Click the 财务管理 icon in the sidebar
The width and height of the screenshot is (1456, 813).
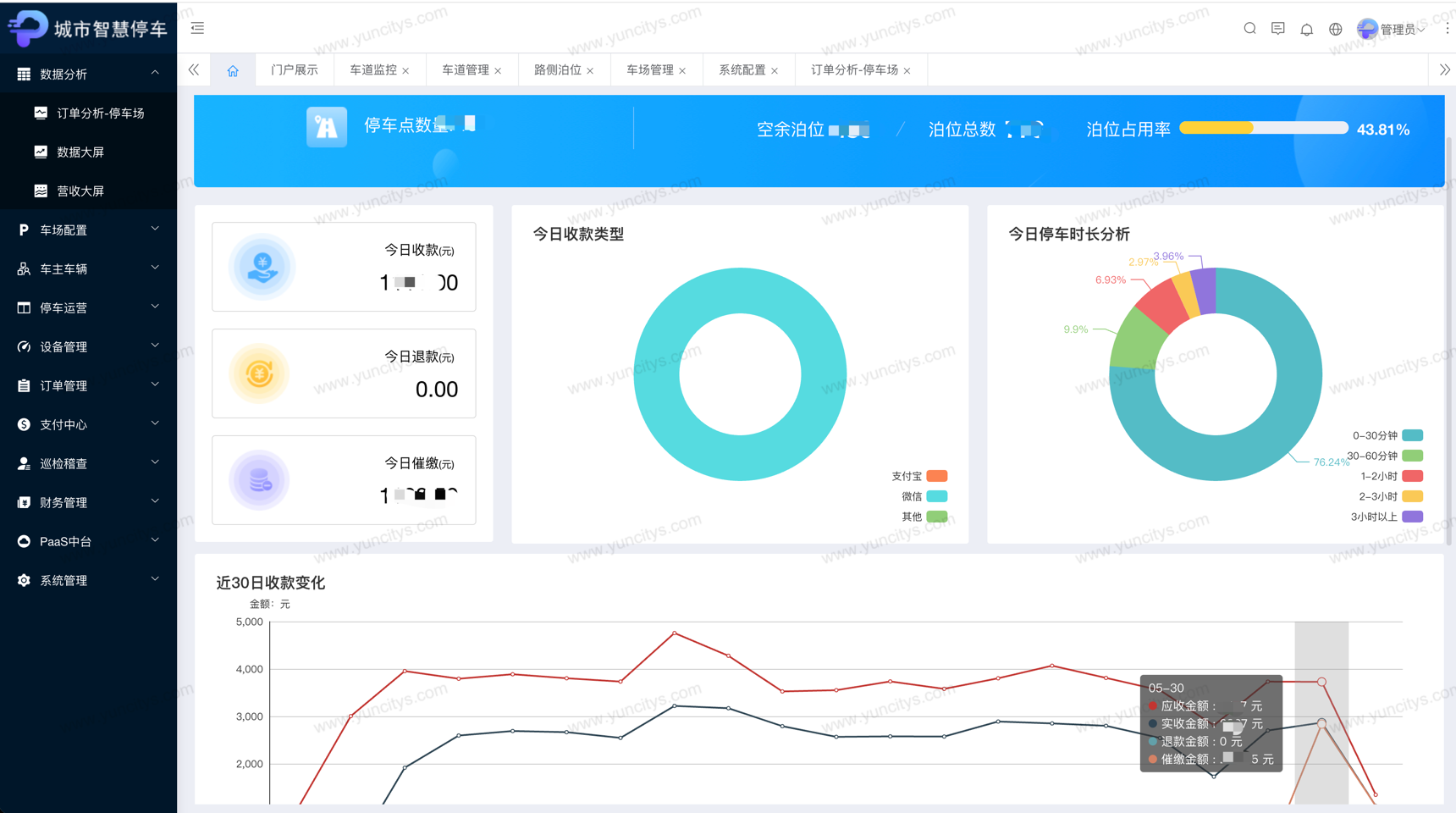pos(24,503)
